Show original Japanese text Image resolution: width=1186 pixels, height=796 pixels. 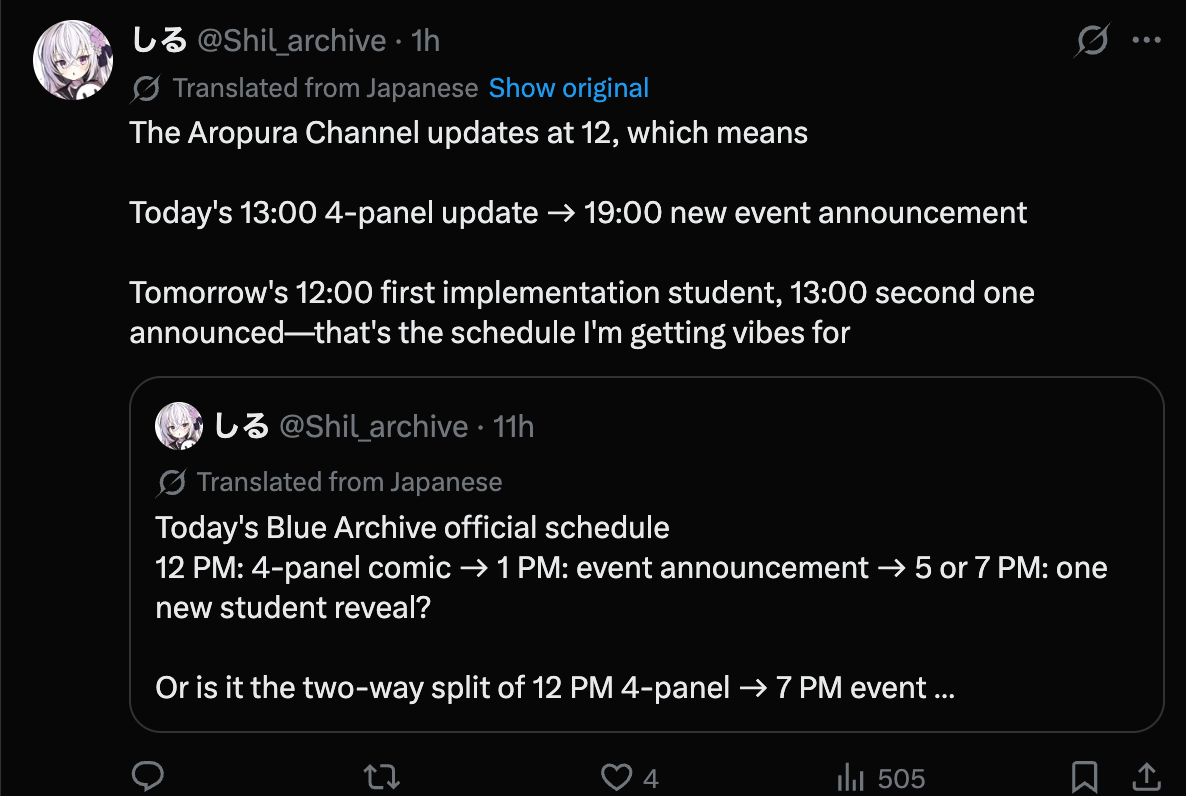(x=569, y=88)
